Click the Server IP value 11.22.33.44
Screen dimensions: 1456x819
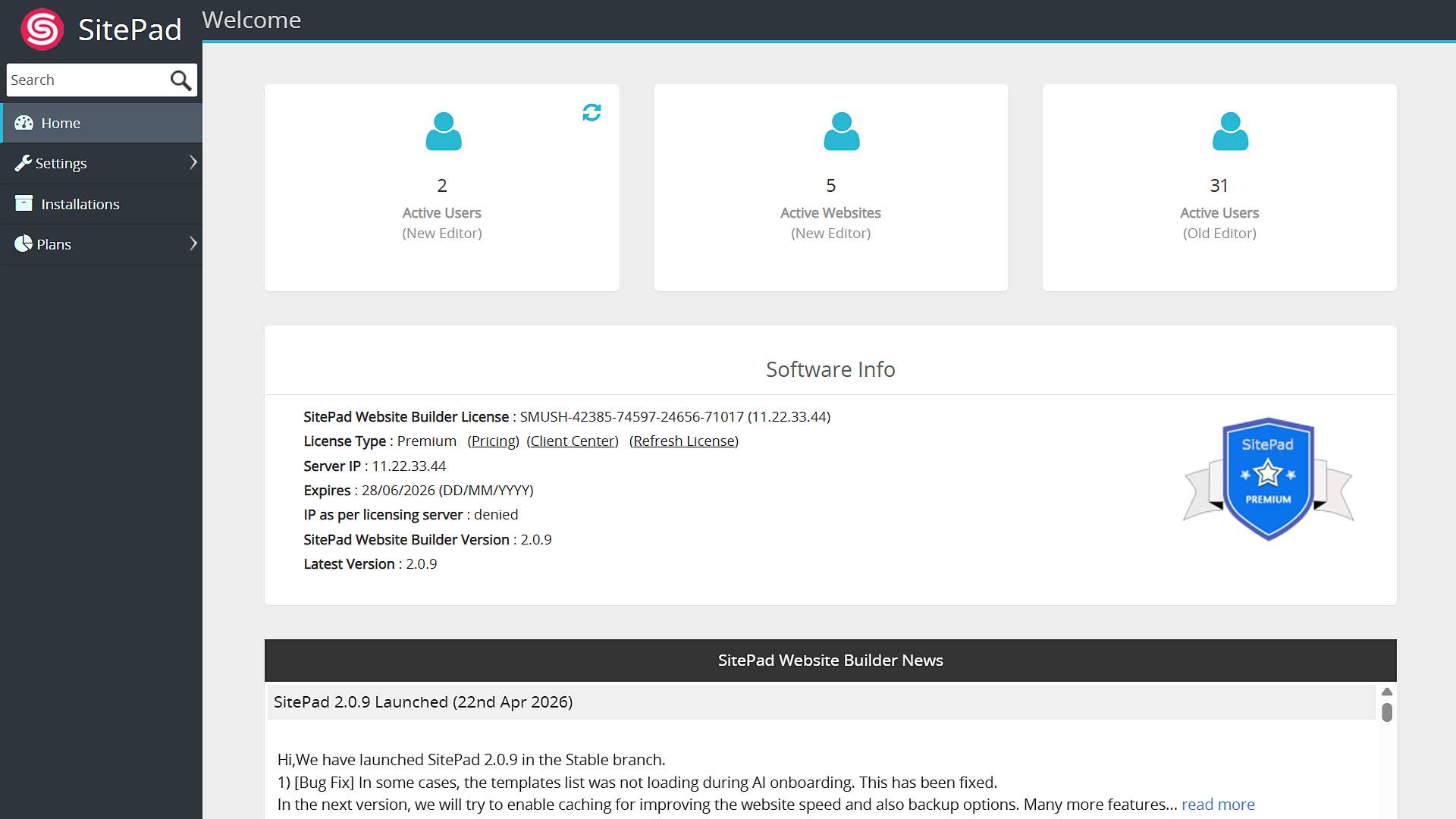409,466
